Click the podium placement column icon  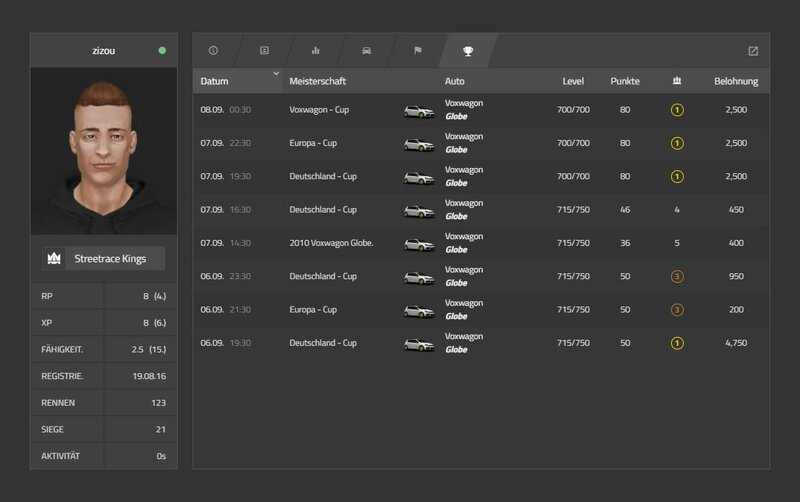(677, 81)
